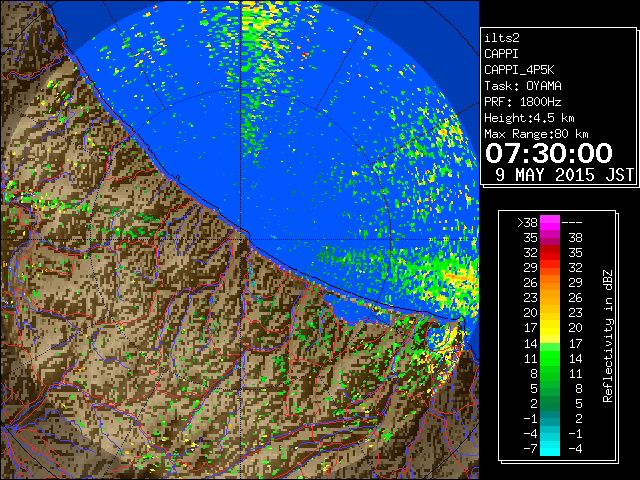Click the "CAPPI_4P5K" product name text
This screenshot has height=480, width=640.
pos(519,70)
